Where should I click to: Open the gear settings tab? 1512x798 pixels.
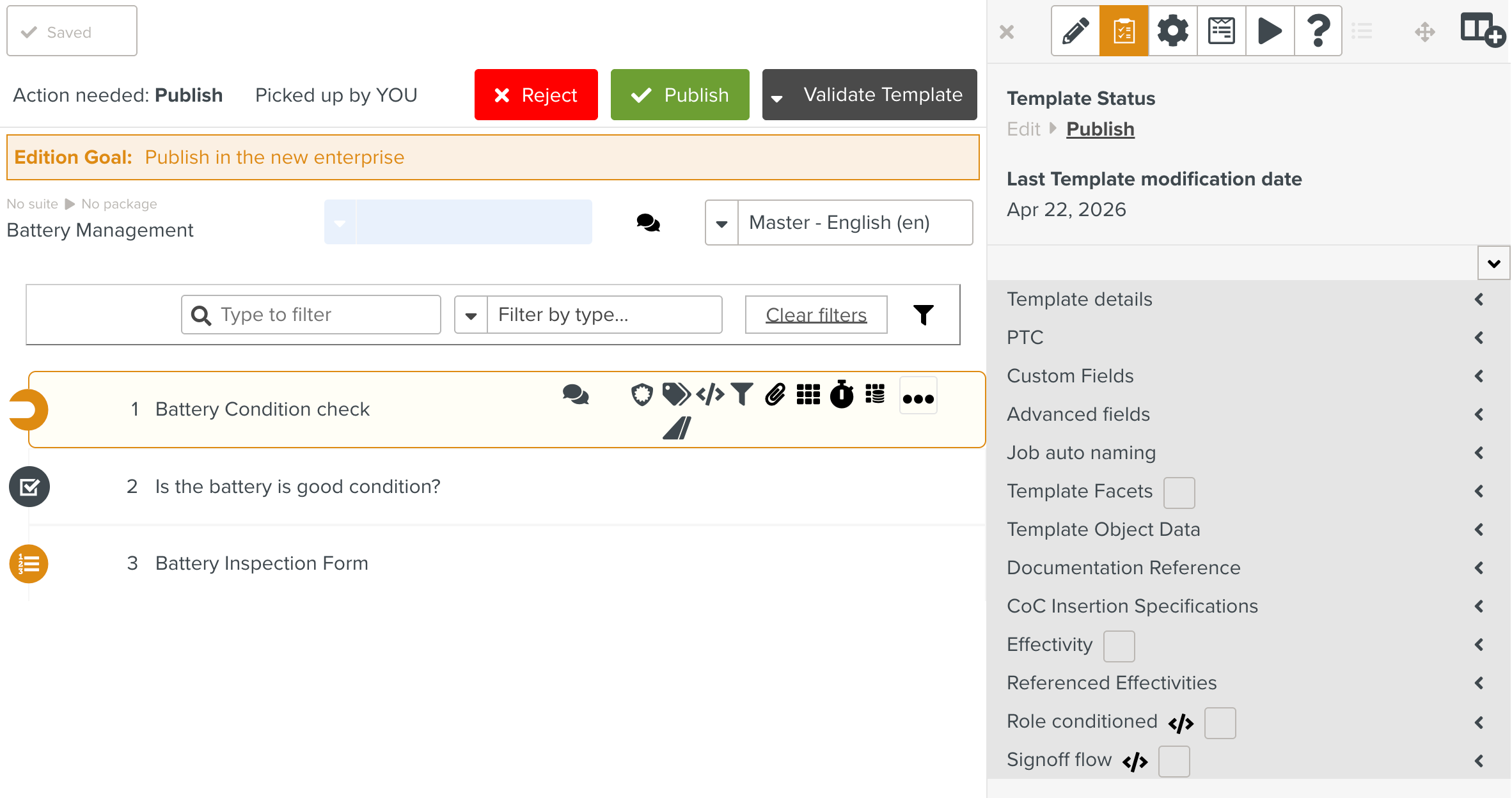[1172, 31]
